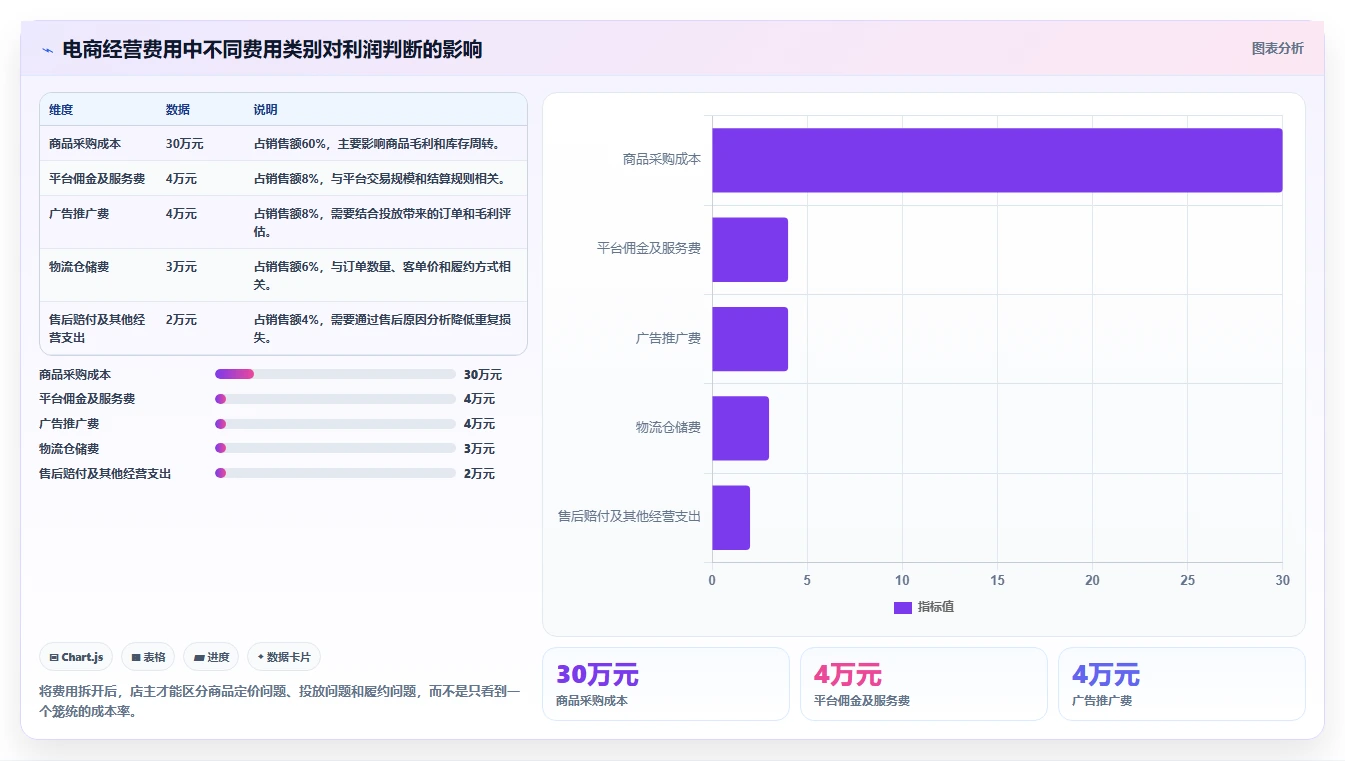1345x761 pixels.
Task: Click the 物流仓储费 table row name
Action: point(79,267)
